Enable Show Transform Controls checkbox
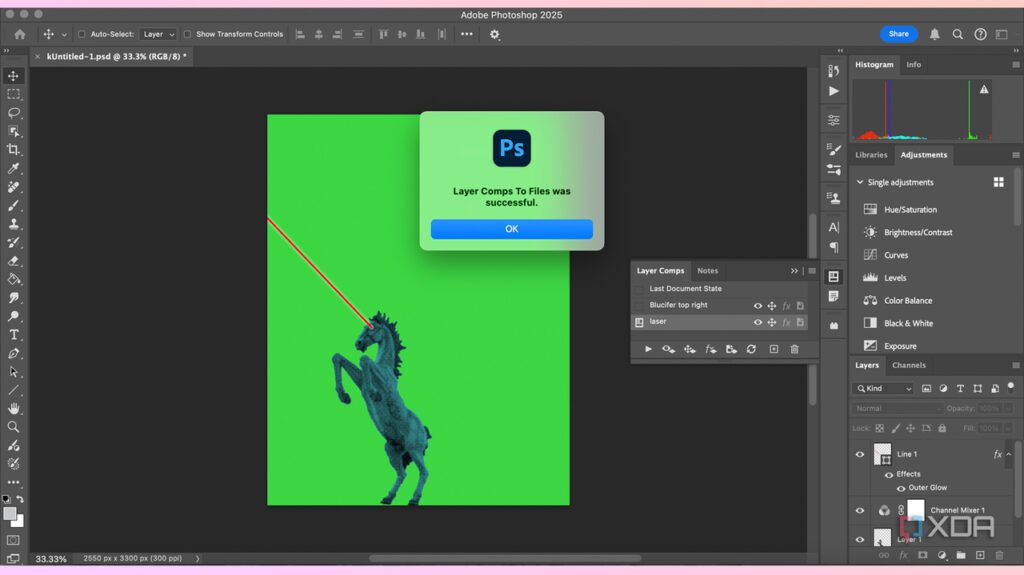Image resolution: width=1024 pixels, height=575 pixels. pos(187,34)
